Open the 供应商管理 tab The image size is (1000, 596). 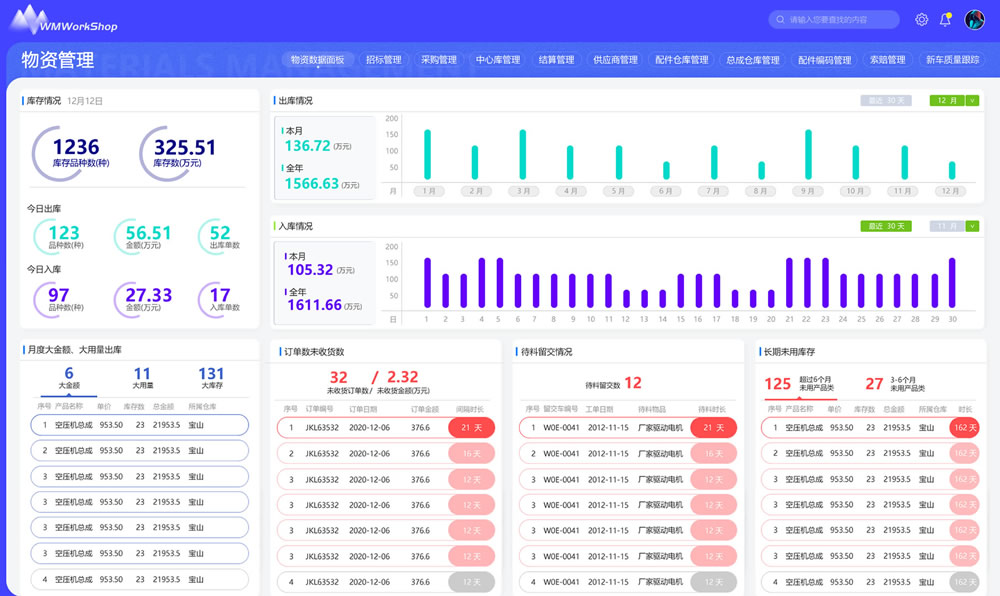pyautogui.click(x=615, y=60)
